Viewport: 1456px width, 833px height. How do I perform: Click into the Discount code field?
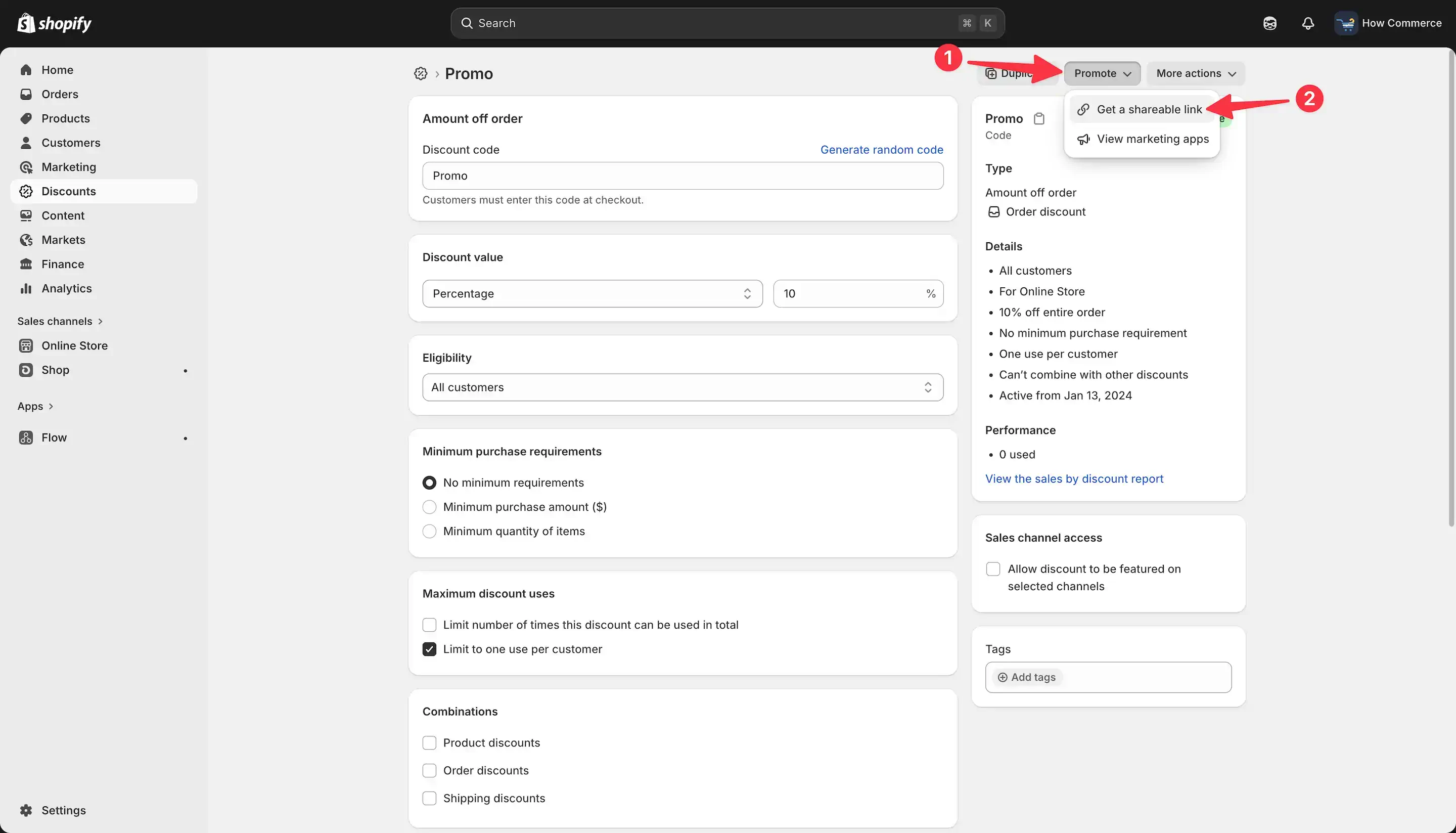pos(683,176)
